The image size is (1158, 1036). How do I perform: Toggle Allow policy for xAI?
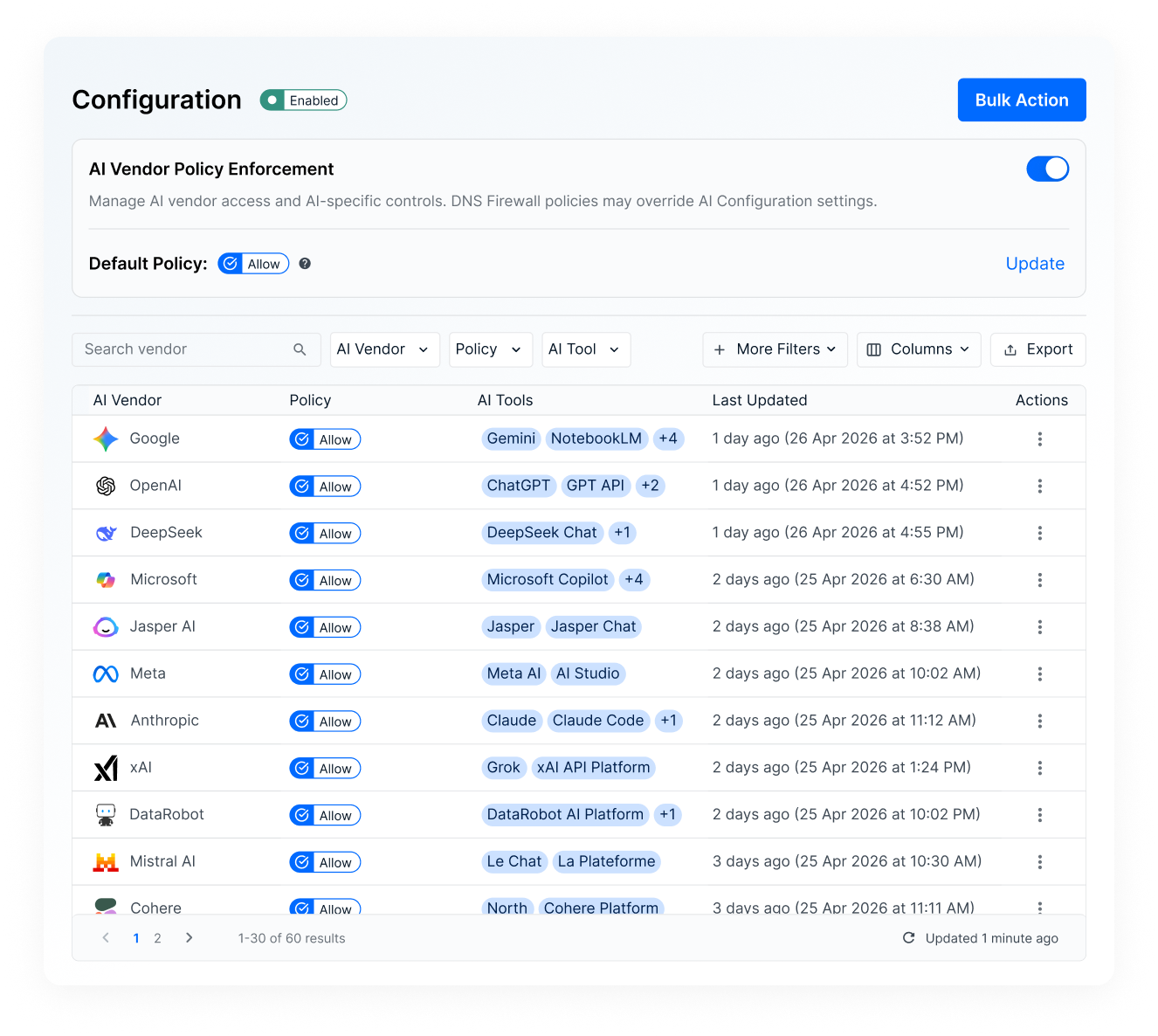click(325, 769)
